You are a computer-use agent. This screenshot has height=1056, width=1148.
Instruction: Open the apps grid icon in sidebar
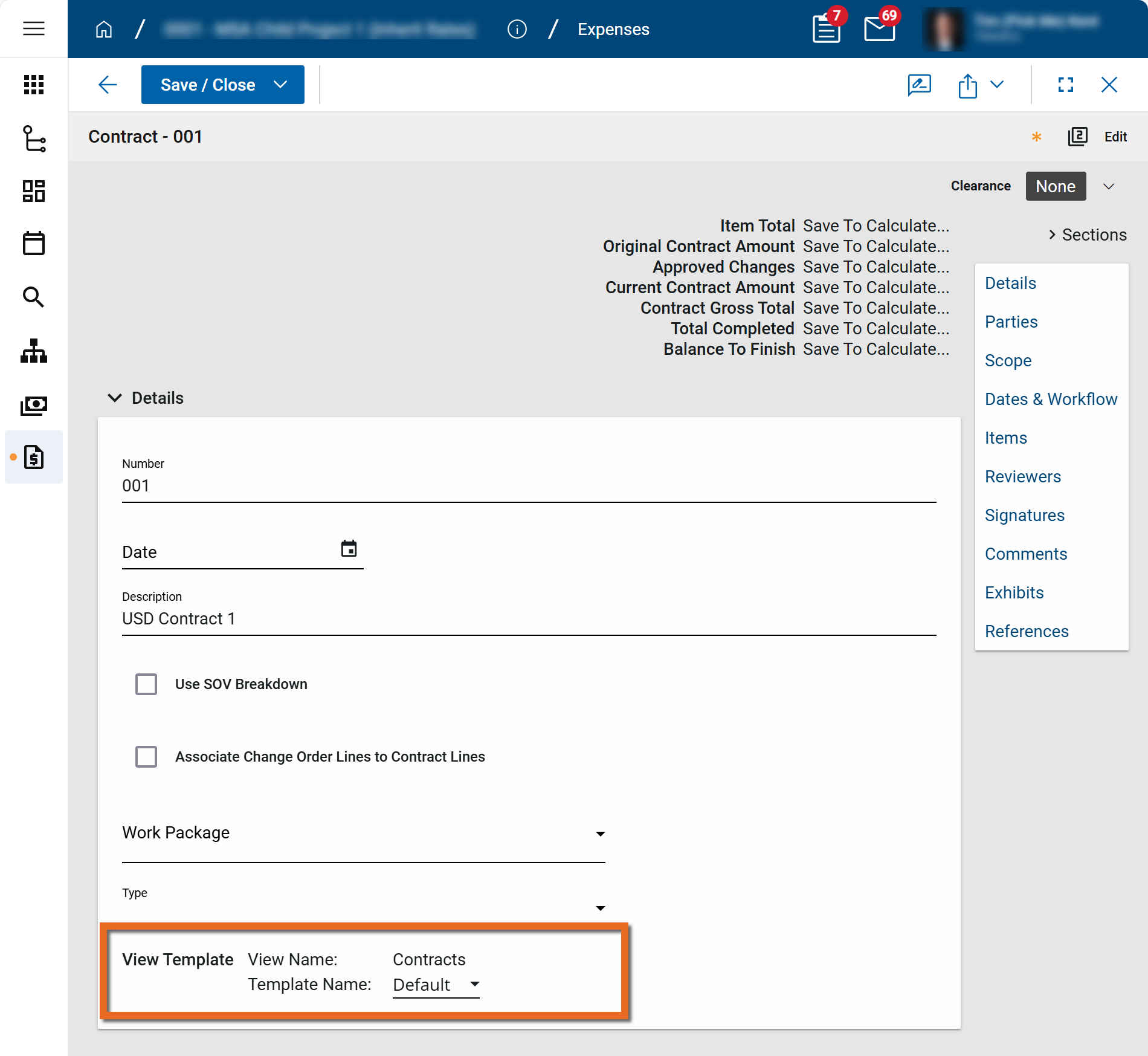(34, 85)
